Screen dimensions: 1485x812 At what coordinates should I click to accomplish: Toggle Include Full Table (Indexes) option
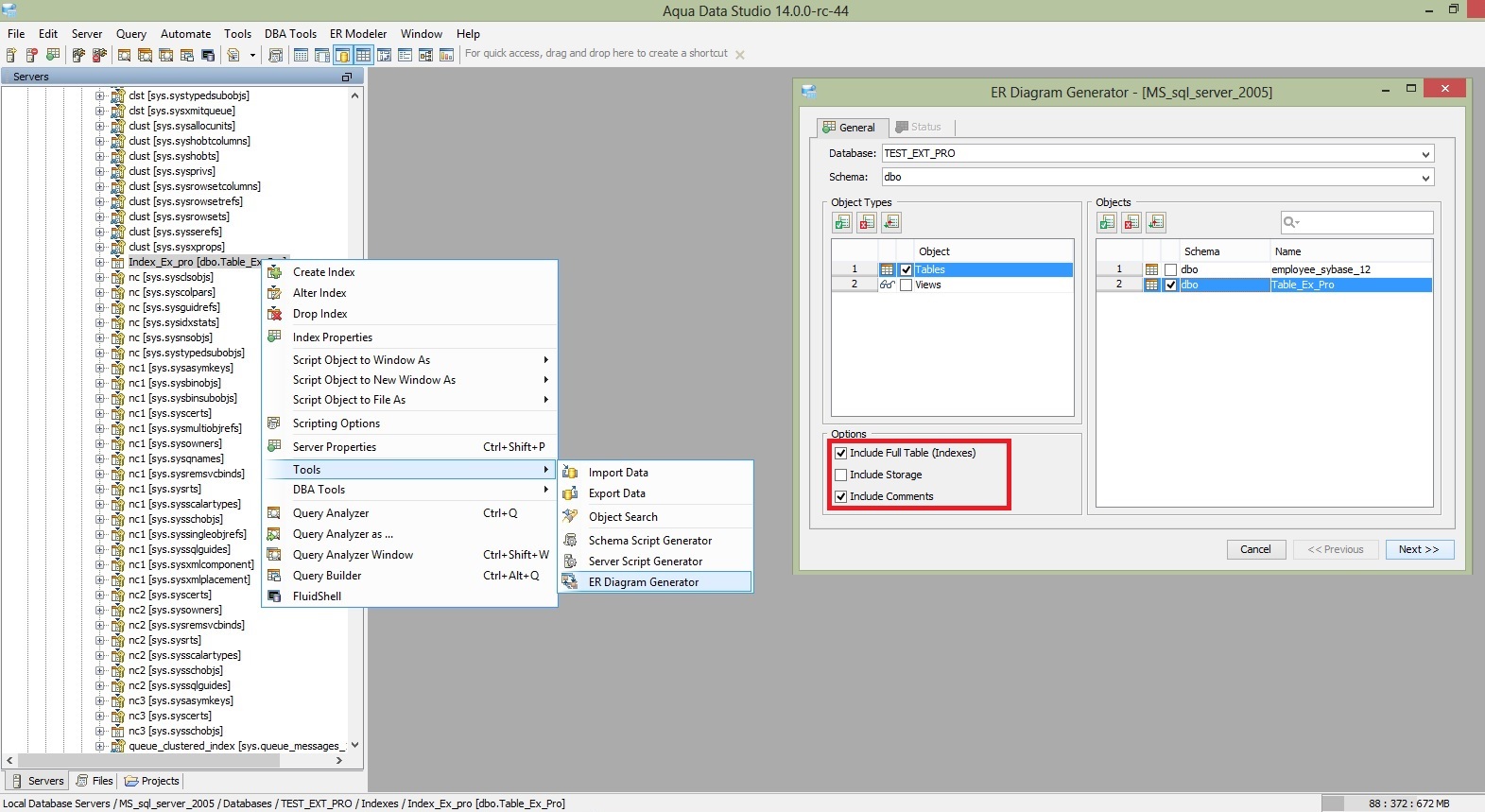841,453
